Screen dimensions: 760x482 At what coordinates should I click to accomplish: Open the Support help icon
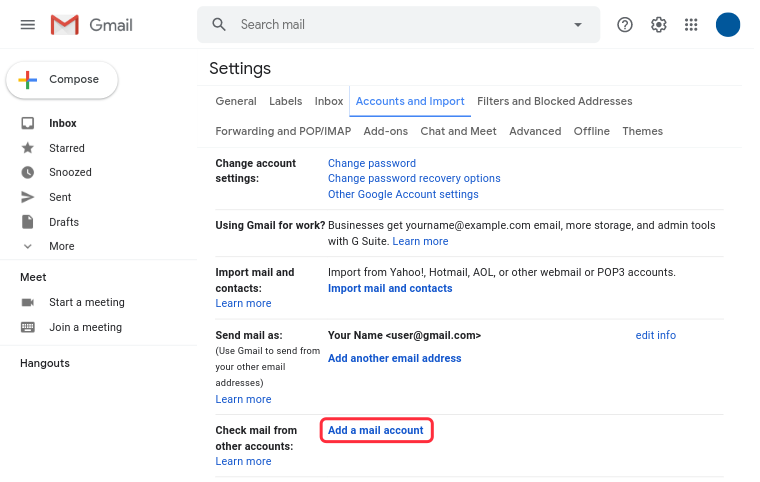[625, 25]
